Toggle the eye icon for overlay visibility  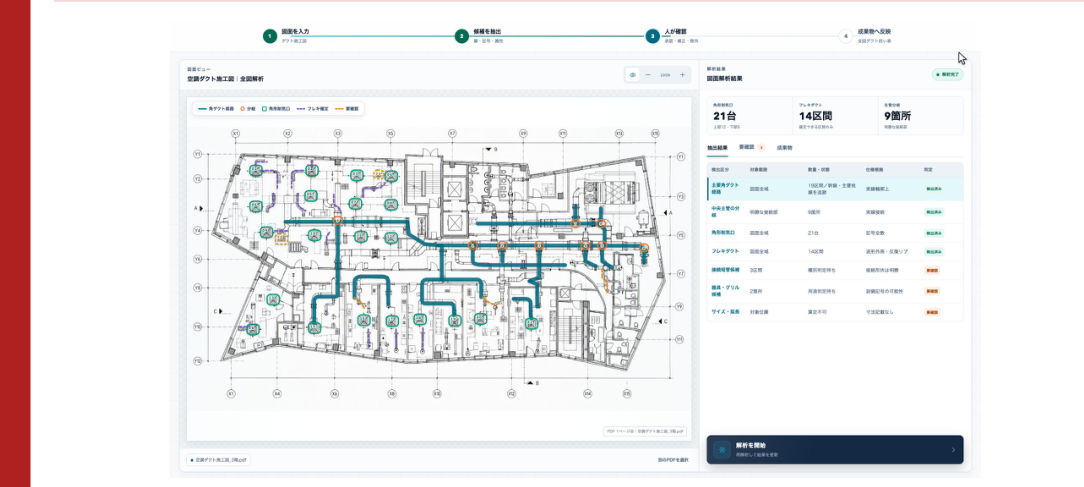[633, 75]
